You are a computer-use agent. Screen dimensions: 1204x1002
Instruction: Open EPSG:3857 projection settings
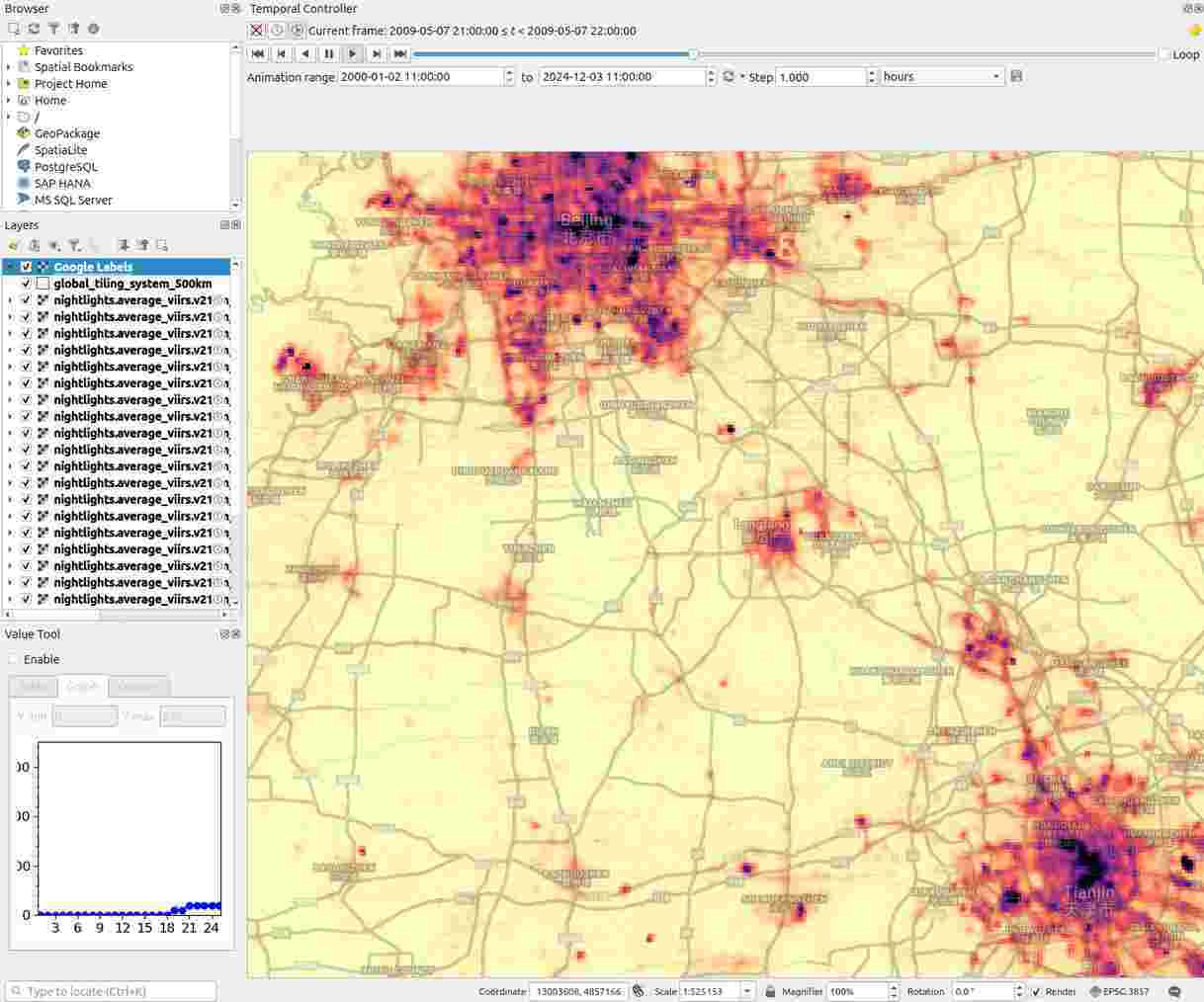click(x=1119, y=991)
